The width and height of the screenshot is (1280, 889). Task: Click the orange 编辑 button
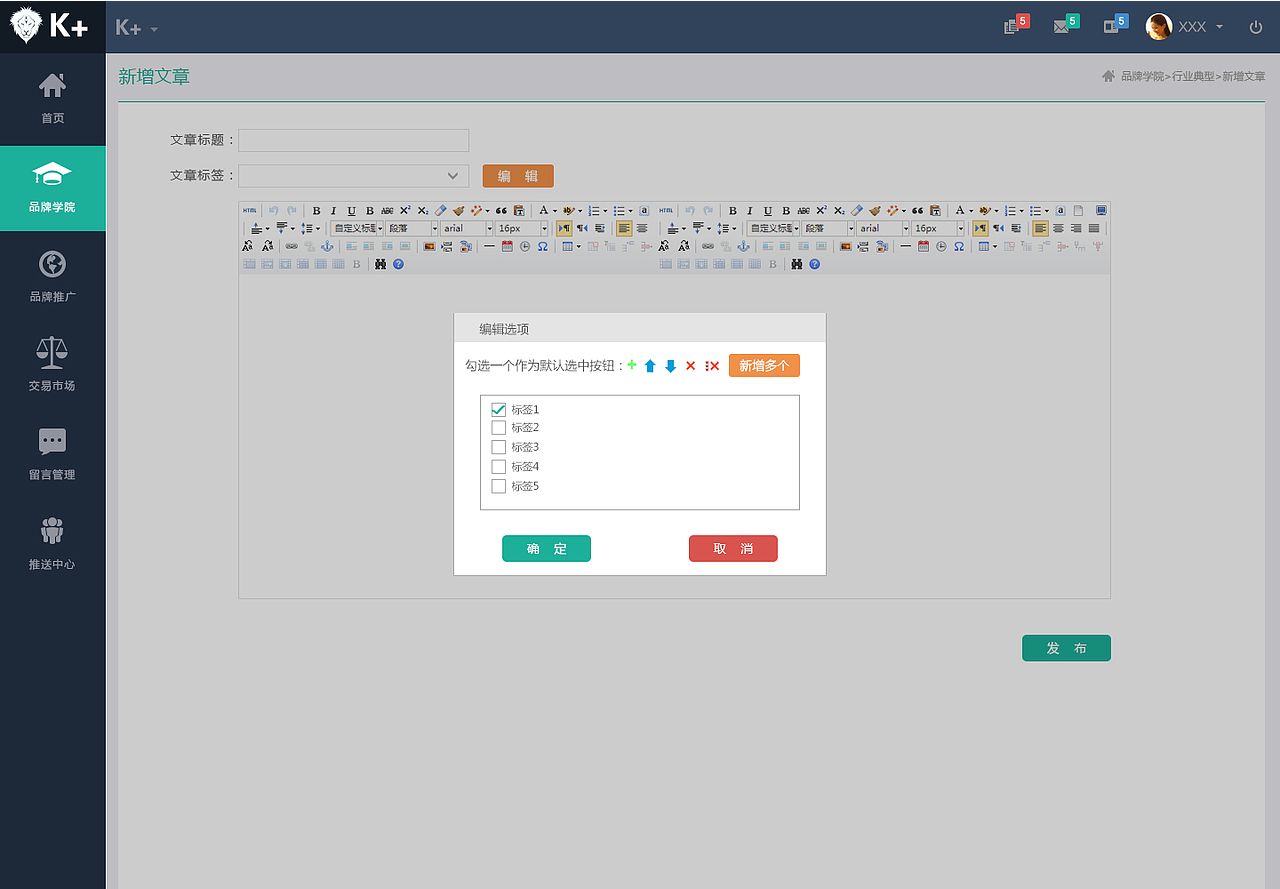(518, 176)
